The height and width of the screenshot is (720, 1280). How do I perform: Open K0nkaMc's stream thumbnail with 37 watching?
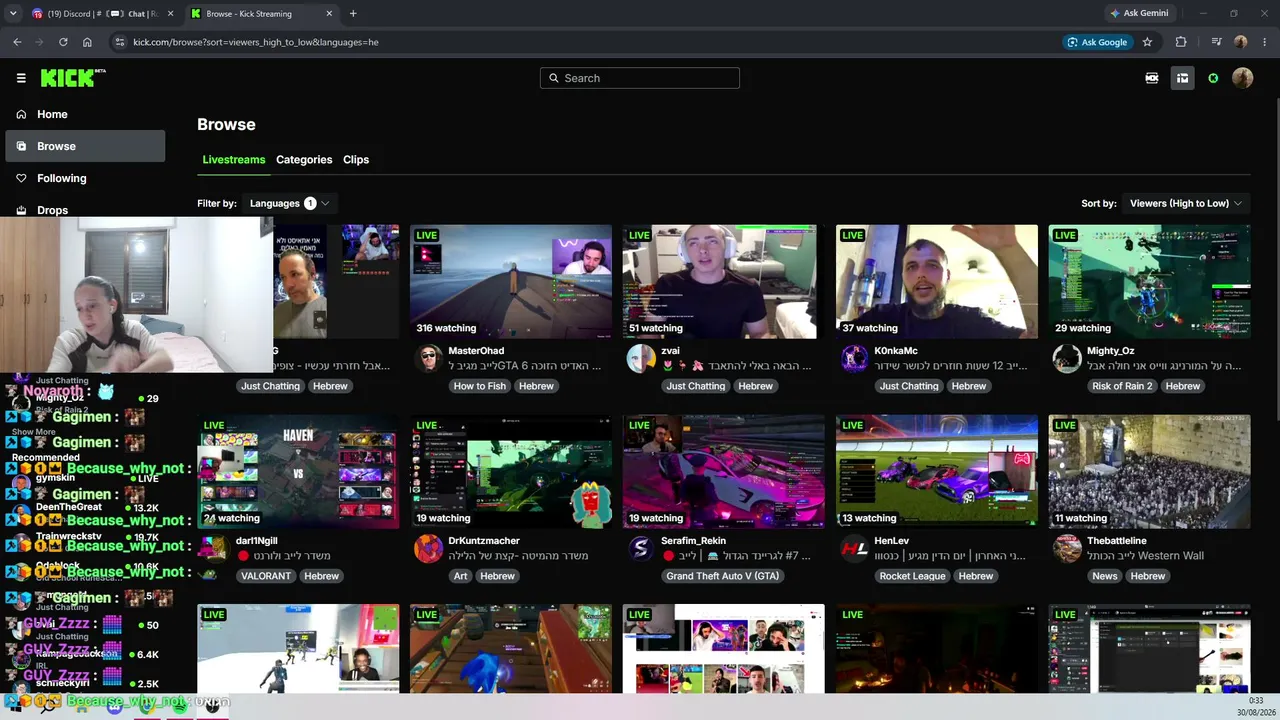[937, 282]
